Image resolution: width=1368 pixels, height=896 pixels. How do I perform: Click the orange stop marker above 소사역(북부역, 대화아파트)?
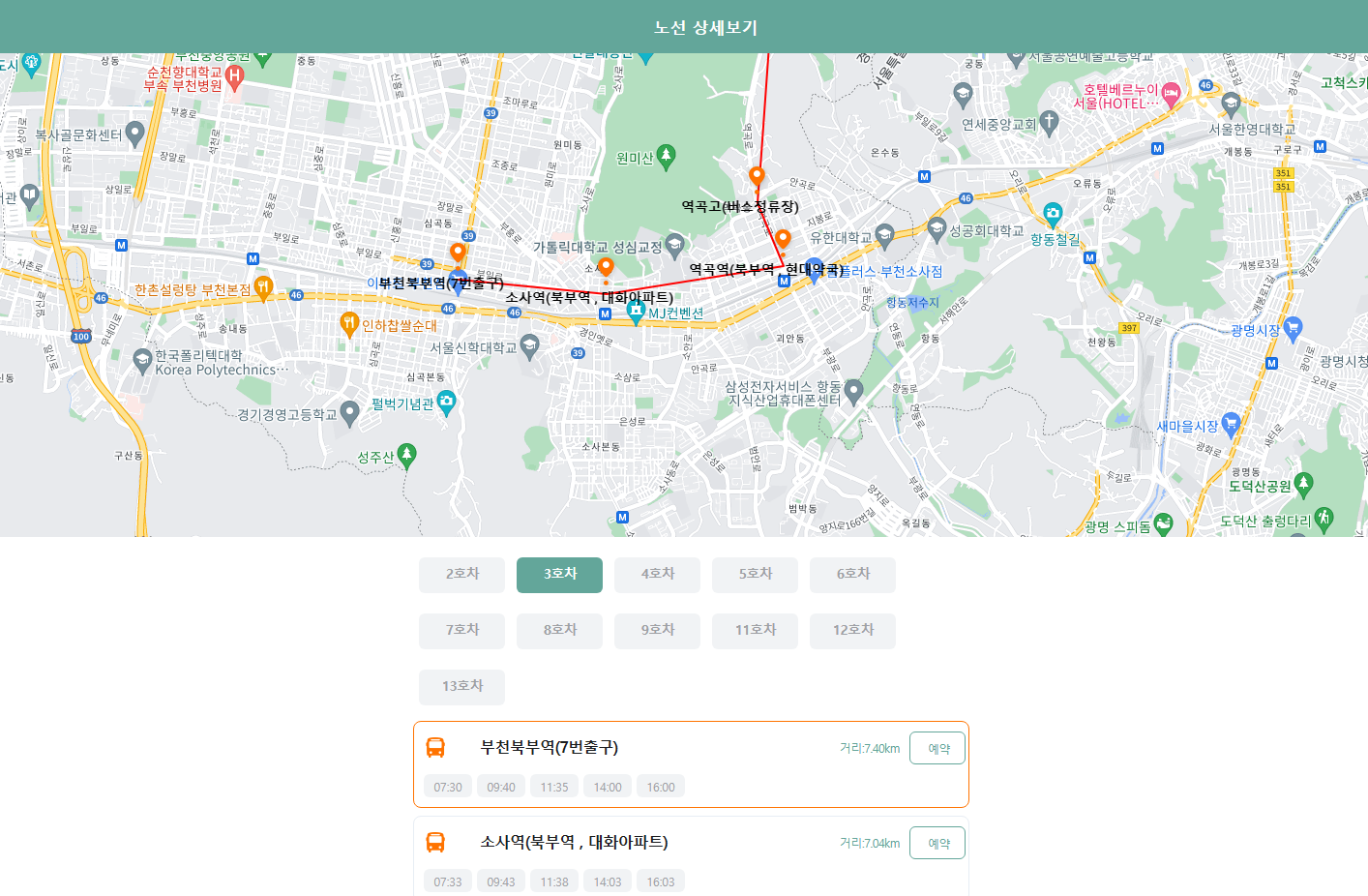click(x=606, y=268)
